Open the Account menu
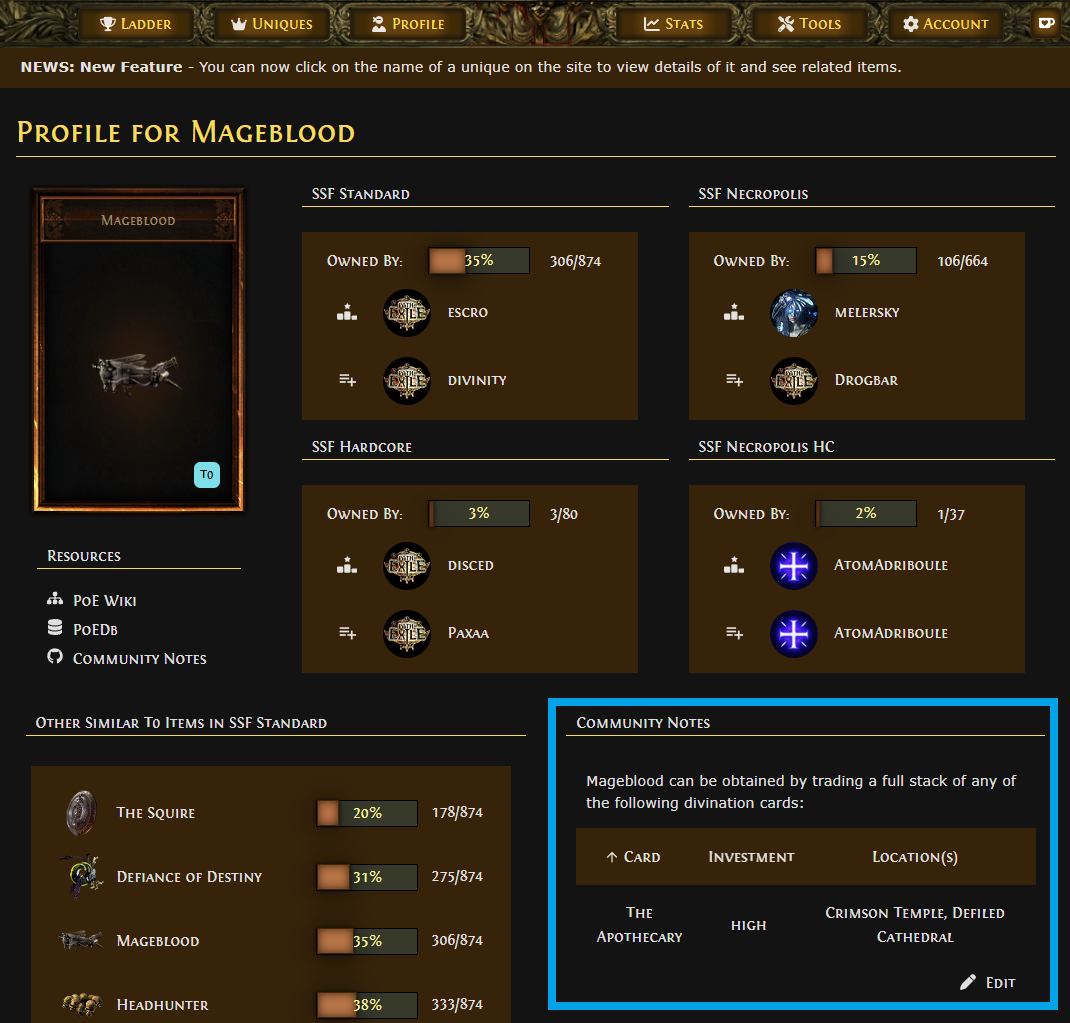Image resolution: width=1070 pixels, height=1023 pixels. click(x=945, y=24)
